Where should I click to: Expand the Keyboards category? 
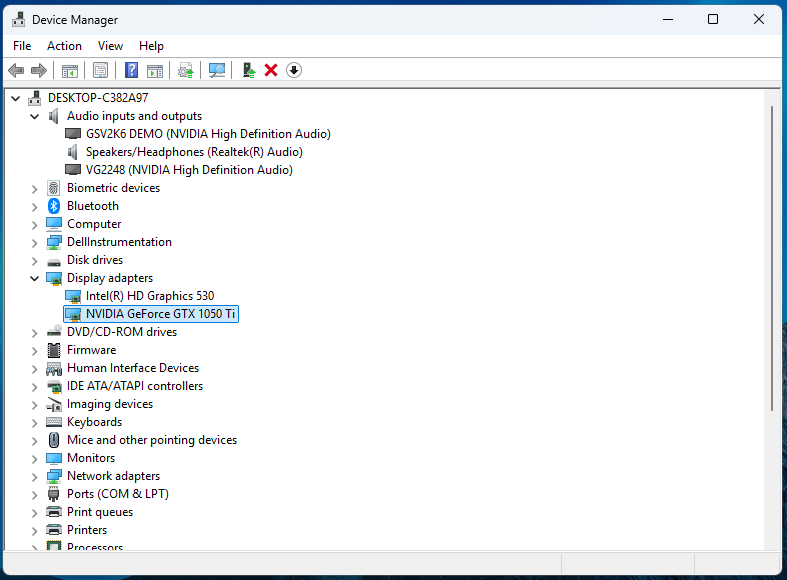point(35,422)
